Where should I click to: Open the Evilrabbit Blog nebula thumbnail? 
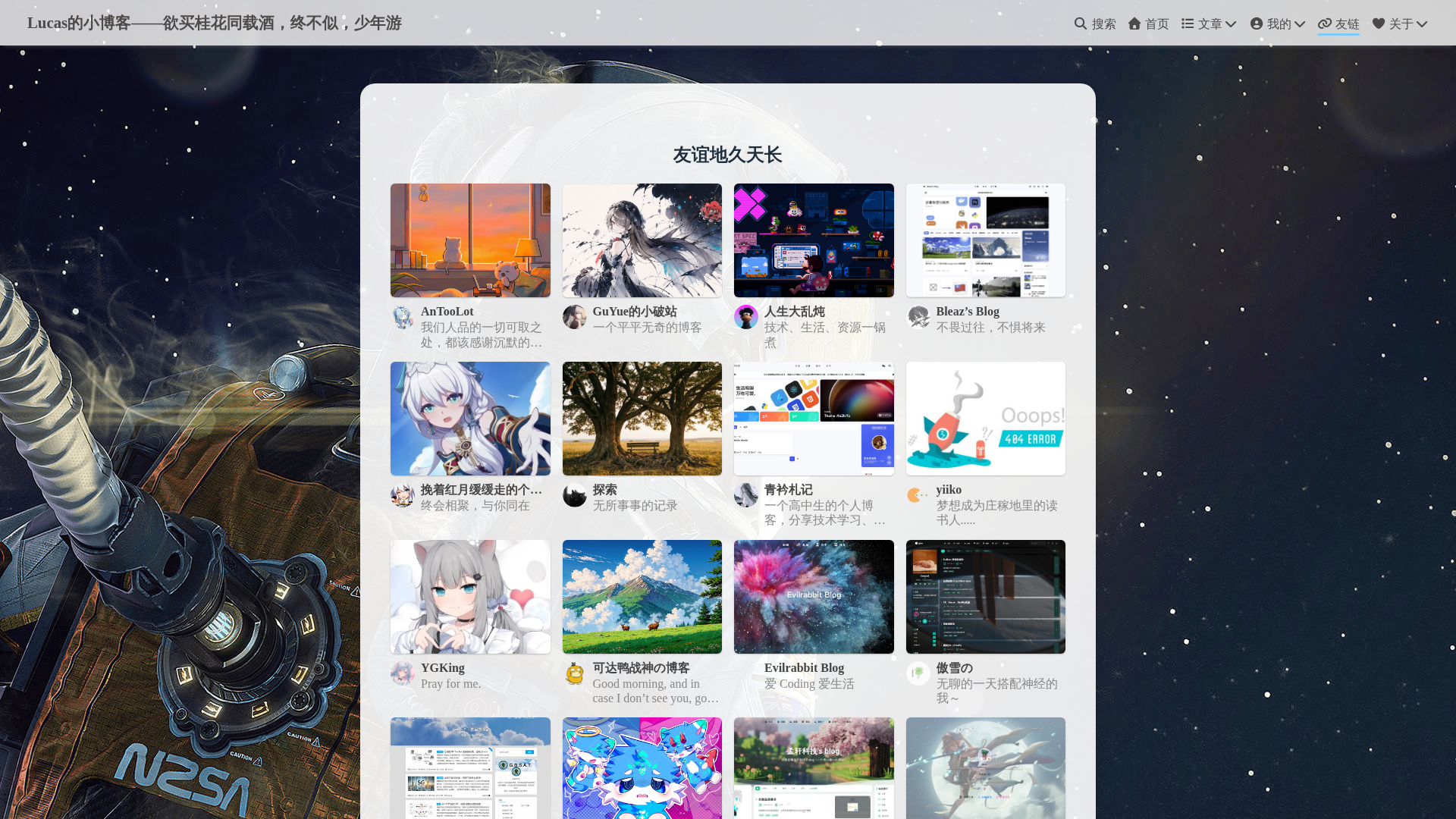point(814,597)
